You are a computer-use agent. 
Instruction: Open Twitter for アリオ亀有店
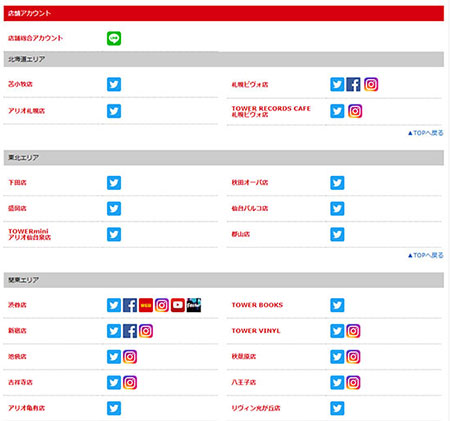coord(114,408)
